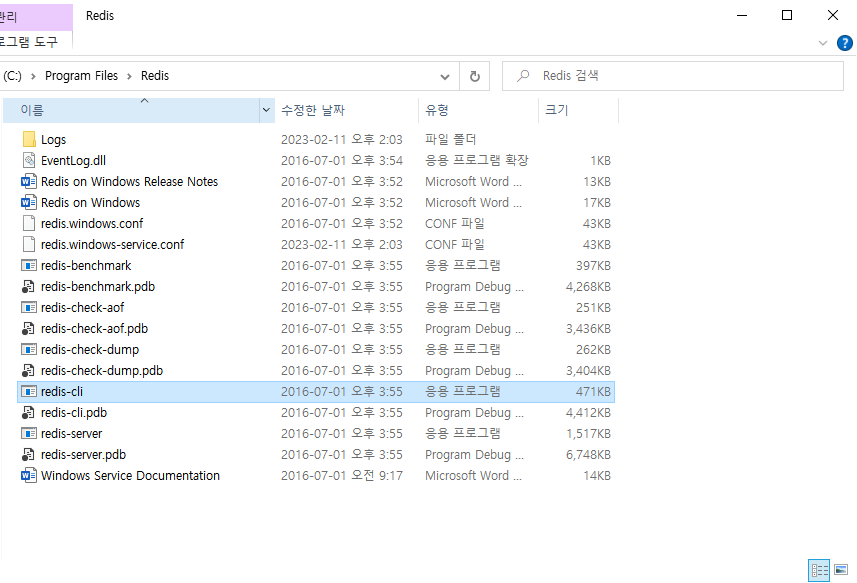This screenshot has height=583, width=857.
Task: Click the EventLog.dll file icon
Action: pyautogui.click(x=29, y=160)
